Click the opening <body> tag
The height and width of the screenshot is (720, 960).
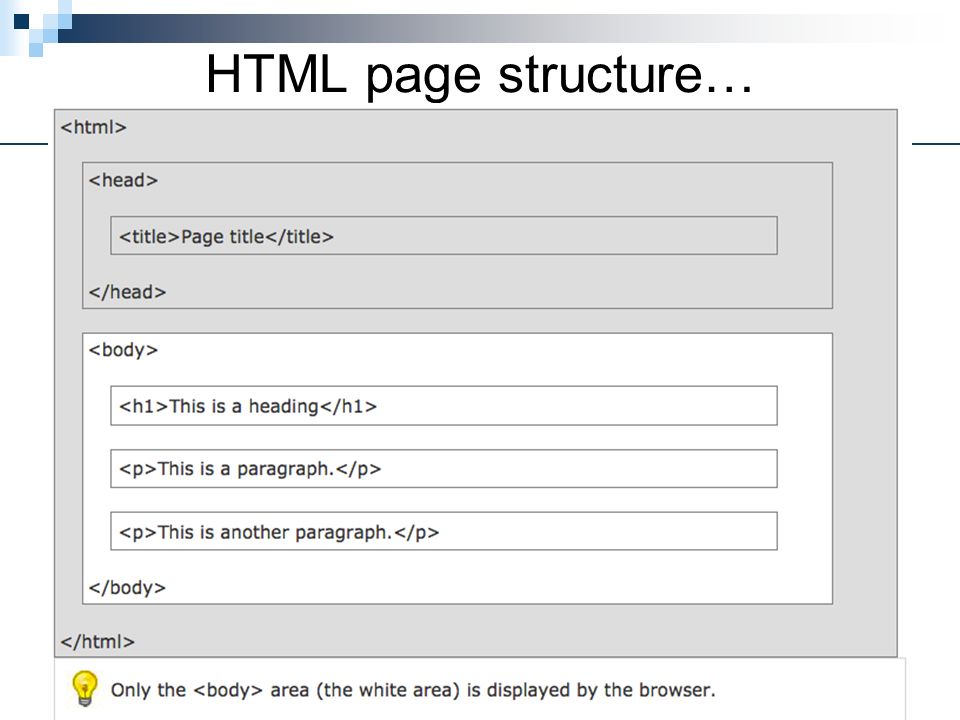tap(123, 350)
